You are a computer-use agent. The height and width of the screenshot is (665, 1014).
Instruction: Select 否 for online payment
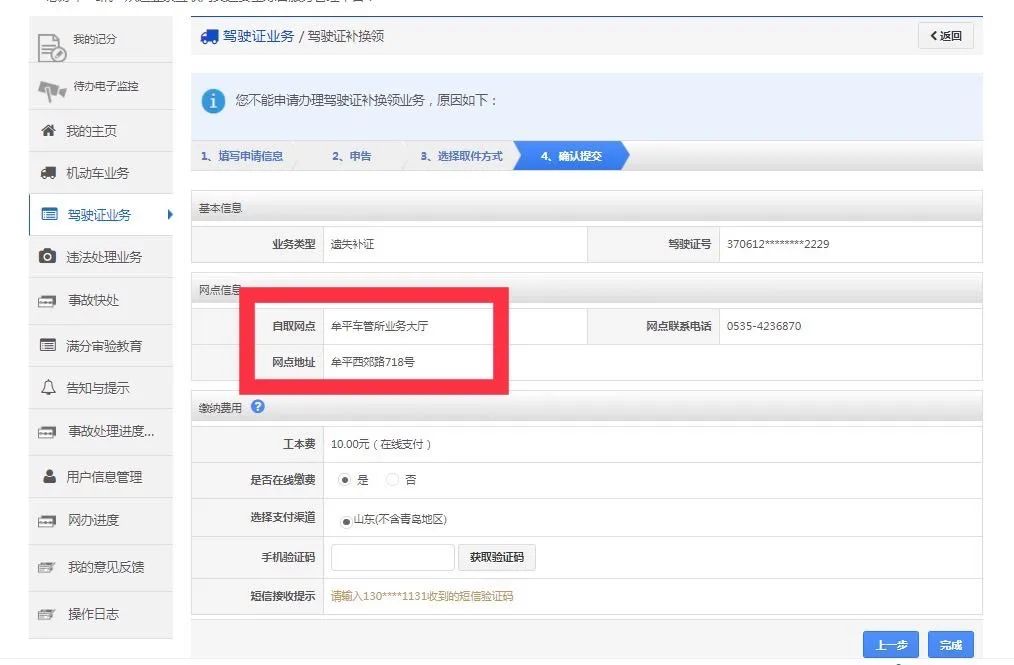(x=393, y=480)
